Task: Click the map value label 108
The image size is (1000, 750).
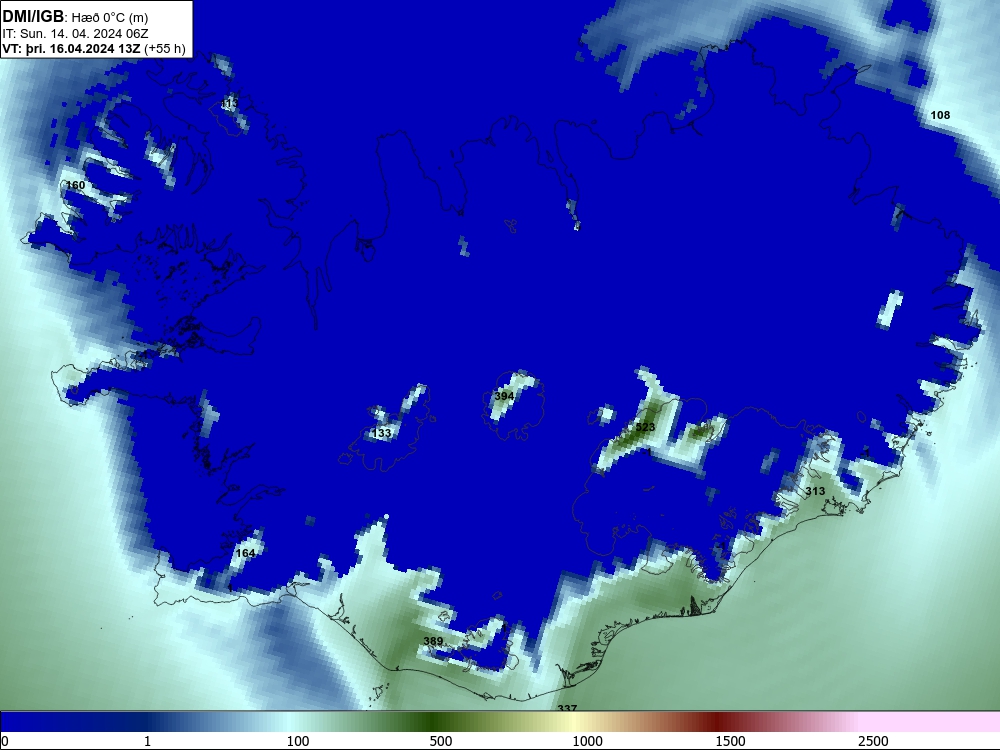Action: tap(940, 115)
